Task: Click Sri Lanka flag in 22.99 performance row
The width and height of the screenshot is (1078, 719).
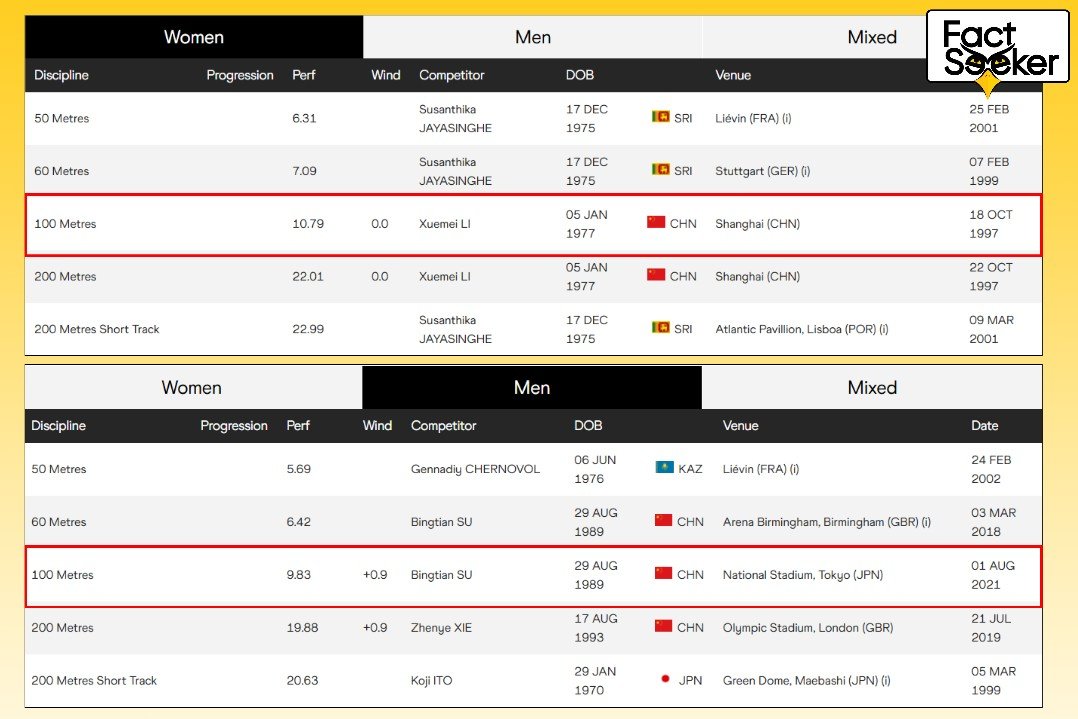Action: click(660, 328)
